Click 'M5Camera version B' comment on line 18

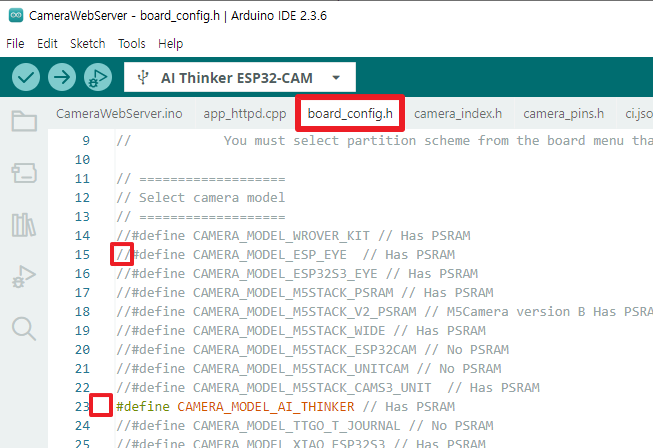tap(516, 312)
